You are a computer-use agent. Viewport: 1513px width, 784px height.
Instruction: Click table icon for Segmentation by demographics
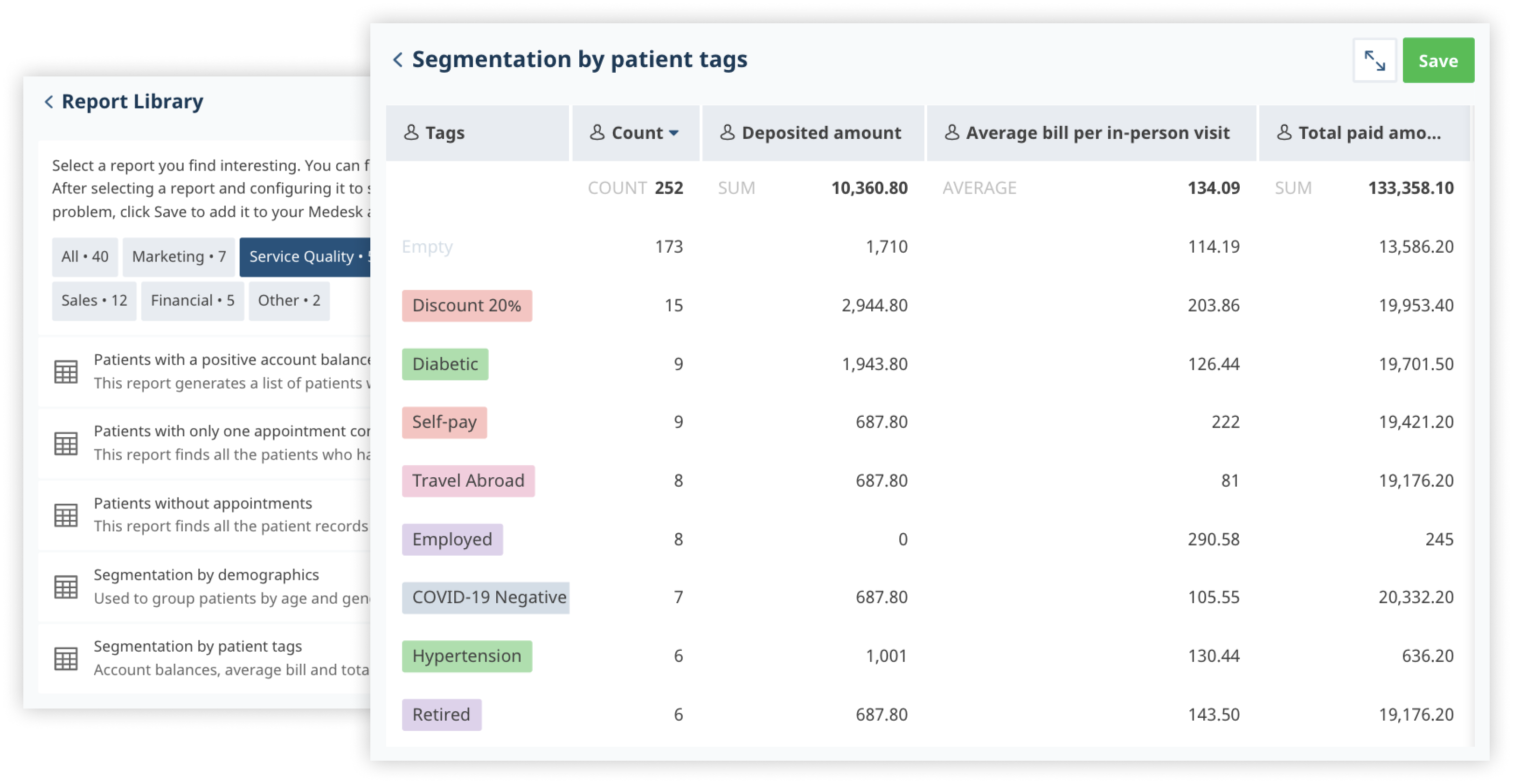66,586
